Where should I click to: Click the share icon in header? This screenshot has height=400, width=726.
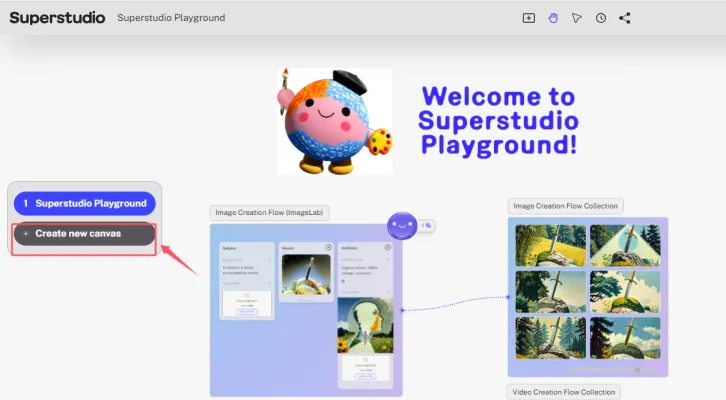click(x=625, y=18)
